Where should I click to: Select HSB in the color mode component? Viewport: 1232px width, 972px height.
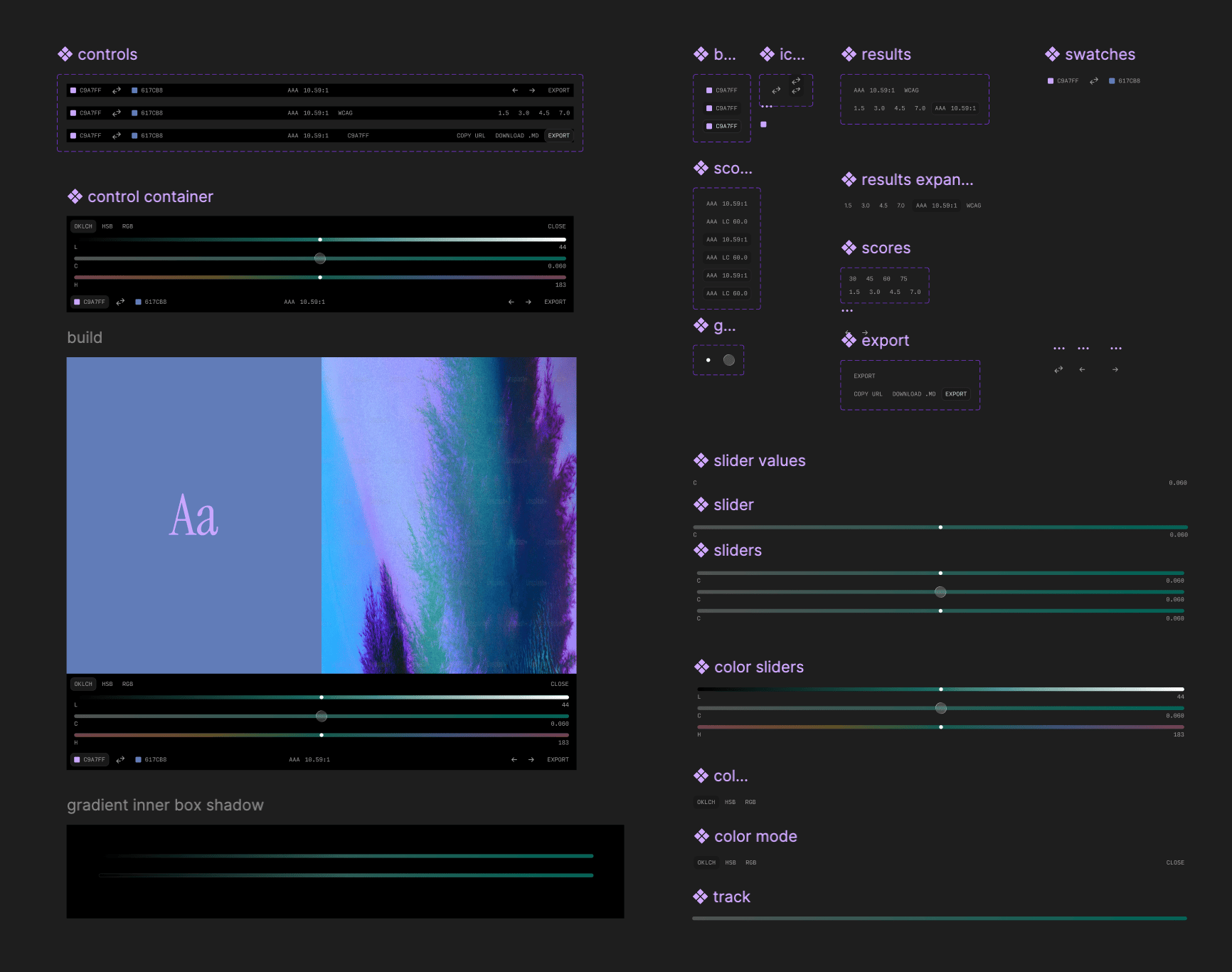pos(731,862)
